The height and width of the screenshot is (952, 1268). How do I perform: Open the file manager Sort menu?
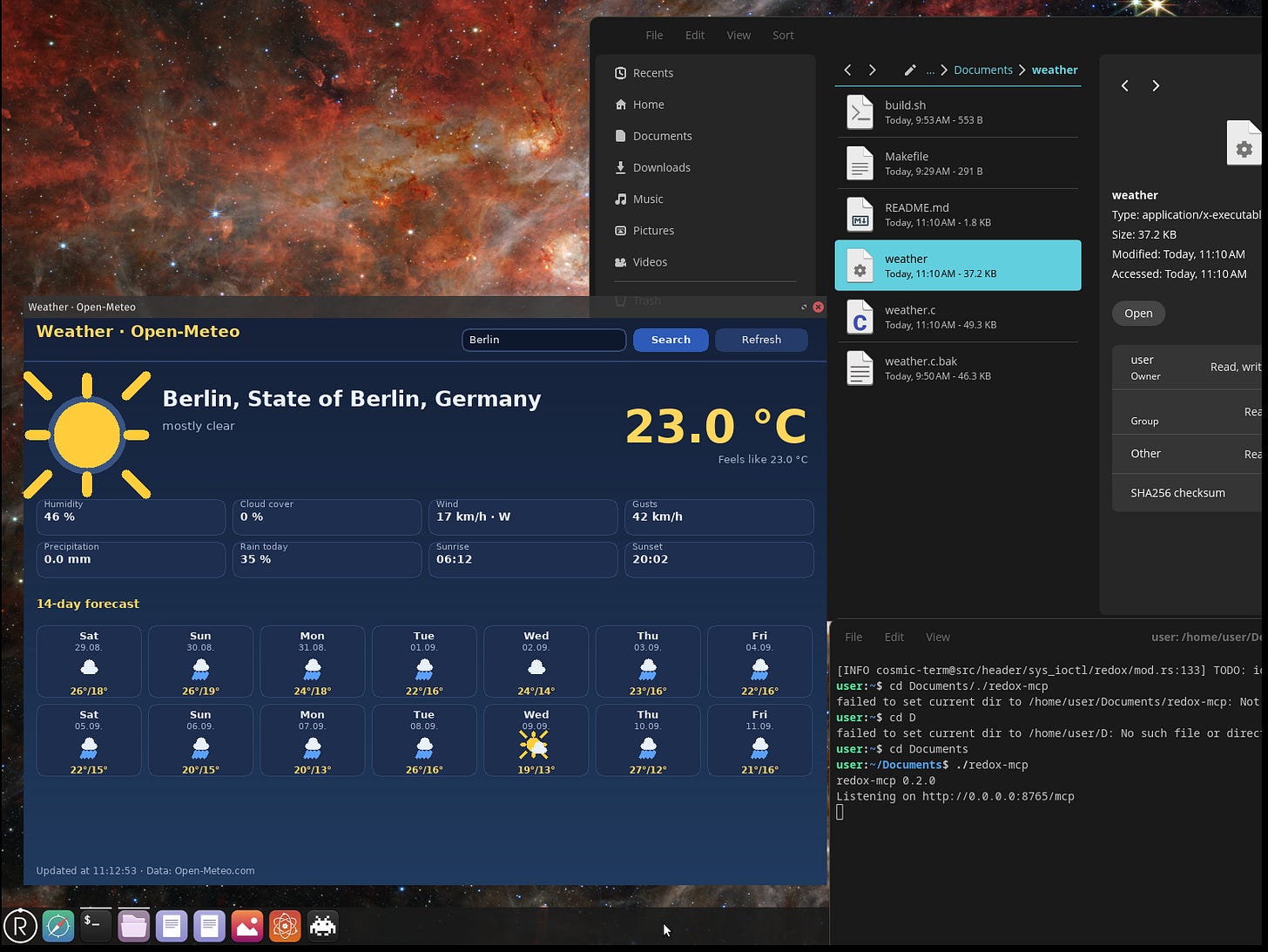point(783,35)
